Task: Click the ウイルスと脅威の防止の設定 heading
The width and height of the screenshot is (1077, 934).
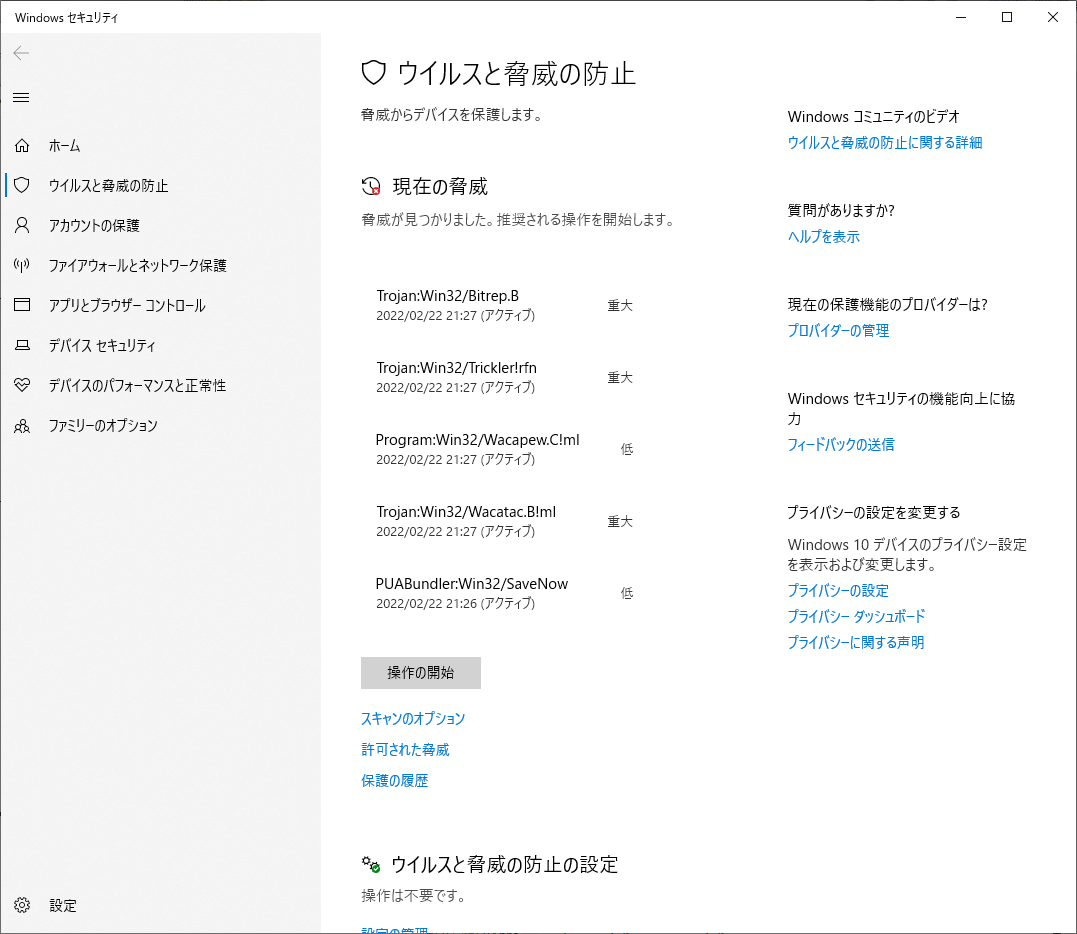Action: (505, 864)
